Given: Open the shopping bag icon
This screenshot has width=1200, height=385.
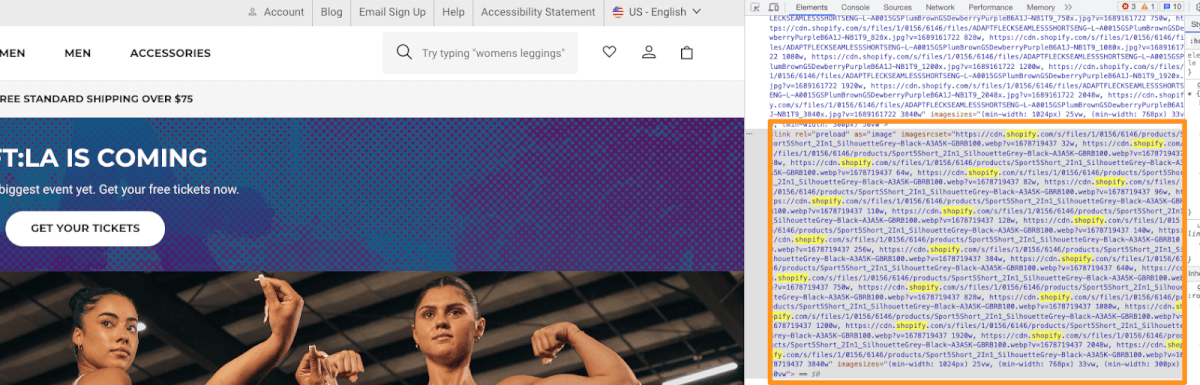Looking at the screenshot, I should [687, 53].
